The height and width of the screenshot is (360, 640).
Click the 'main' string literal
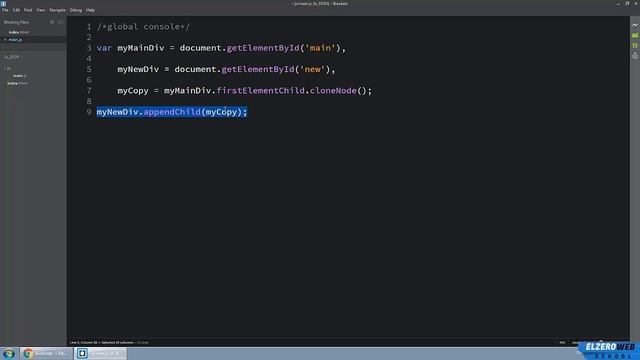click(320, 48)
